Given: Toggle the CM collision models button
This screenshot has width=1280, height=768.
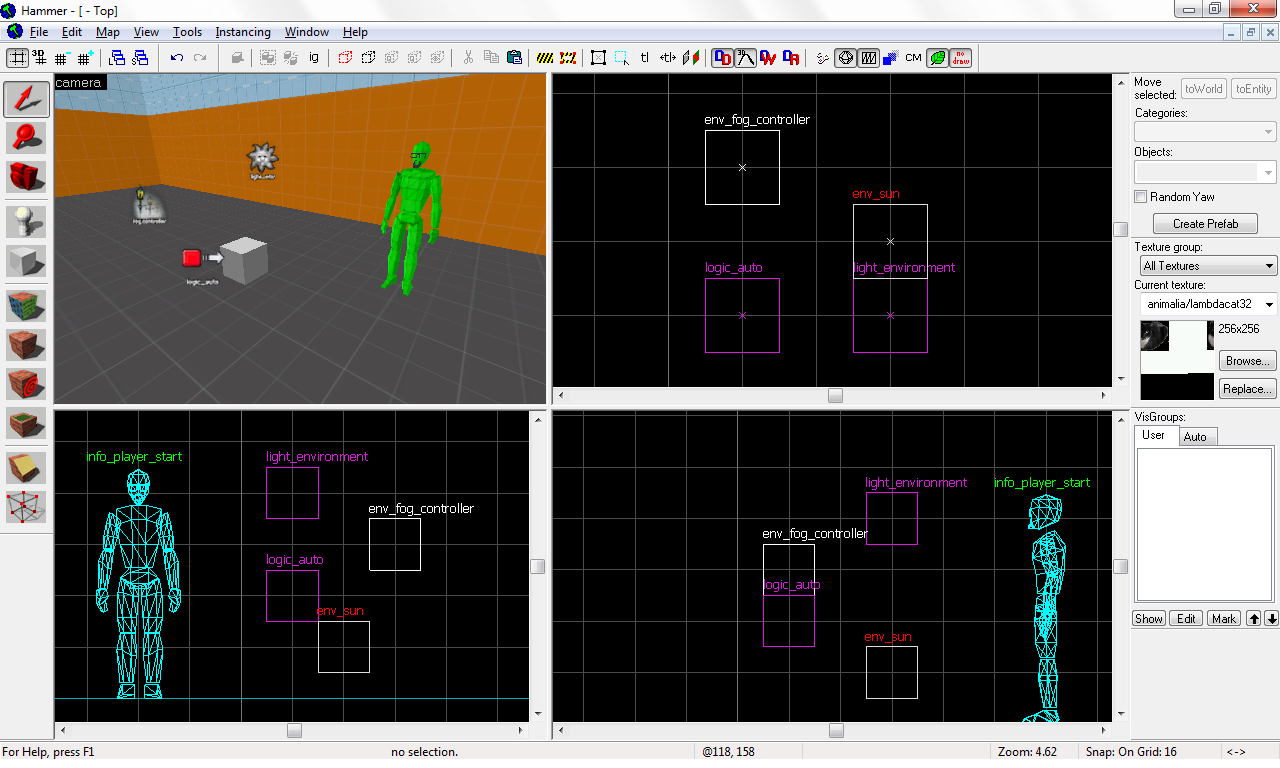Looking at the screenshot, I should 913,58.
